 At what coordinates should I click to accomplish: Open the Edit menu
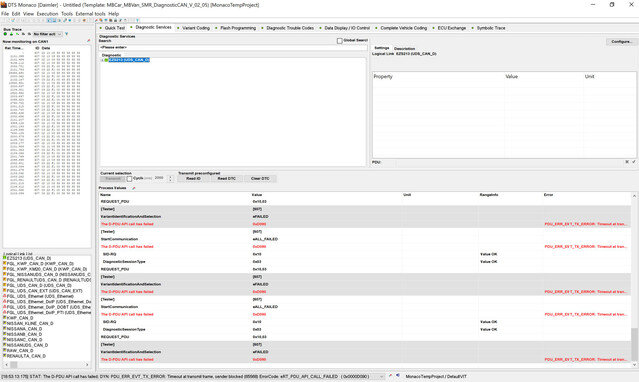tap(16, 13)
